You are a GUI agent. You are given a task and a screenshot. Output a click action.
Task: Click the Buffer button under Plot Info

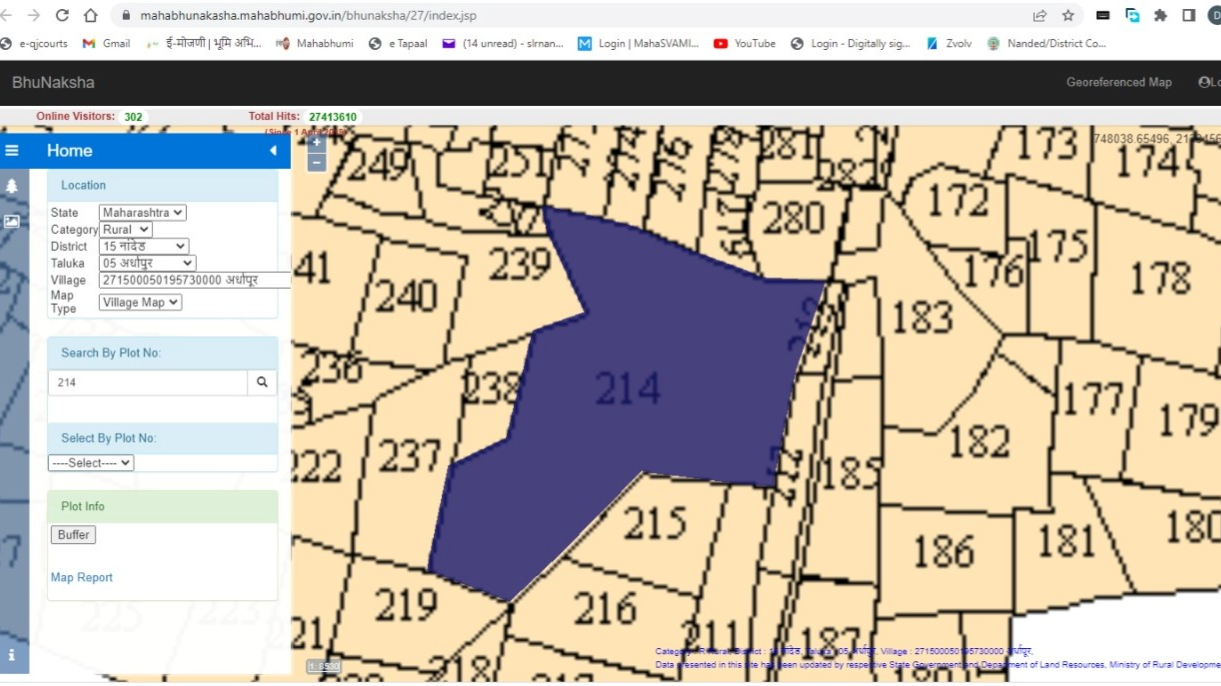coord(73,535)
